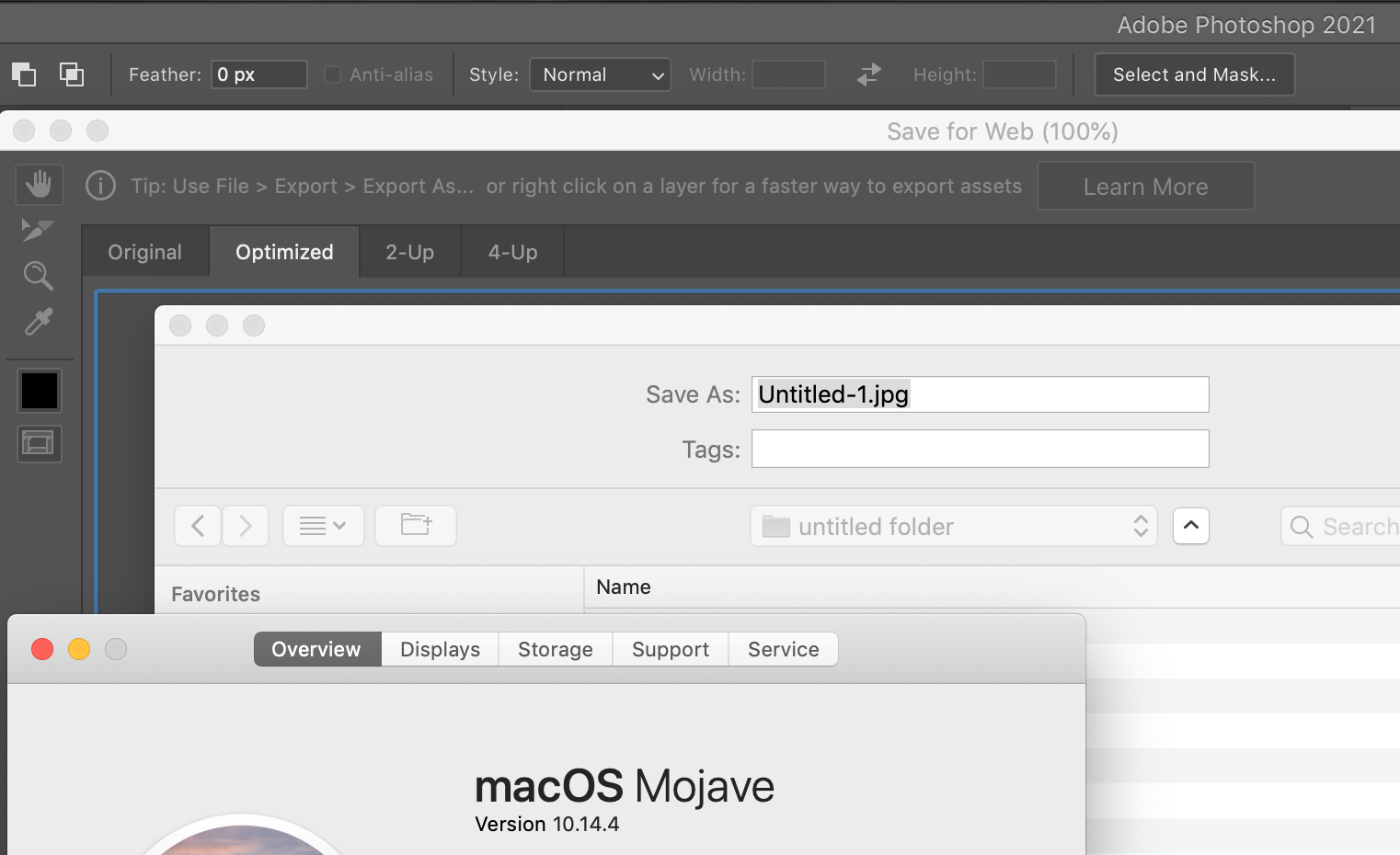Enable the Anti-alias checkbox

pyautogui.click(x=332, y=74)
